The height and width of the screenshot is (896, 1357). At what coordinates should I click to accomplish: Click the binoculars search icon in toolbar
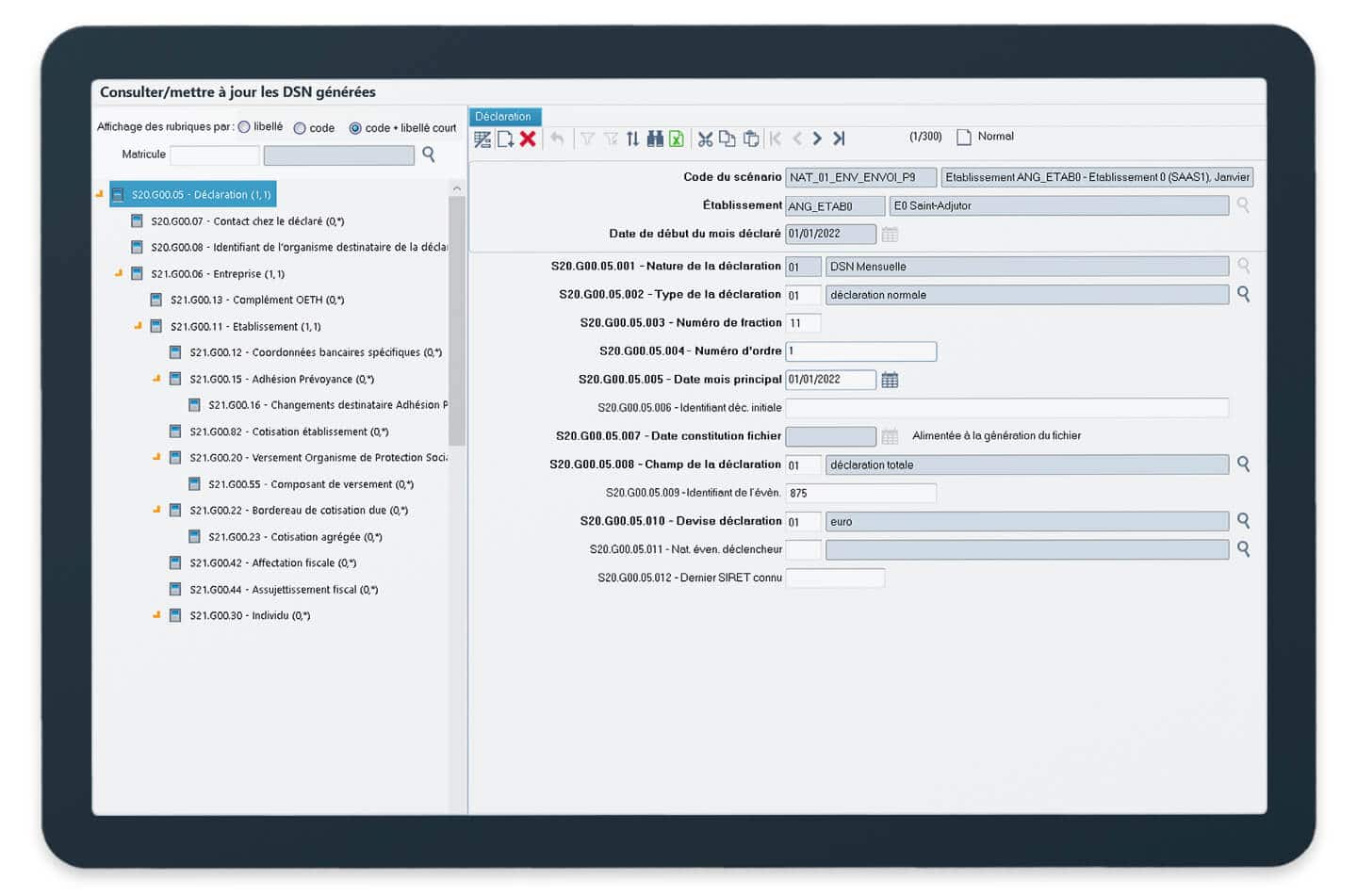(x=655, y=138)
